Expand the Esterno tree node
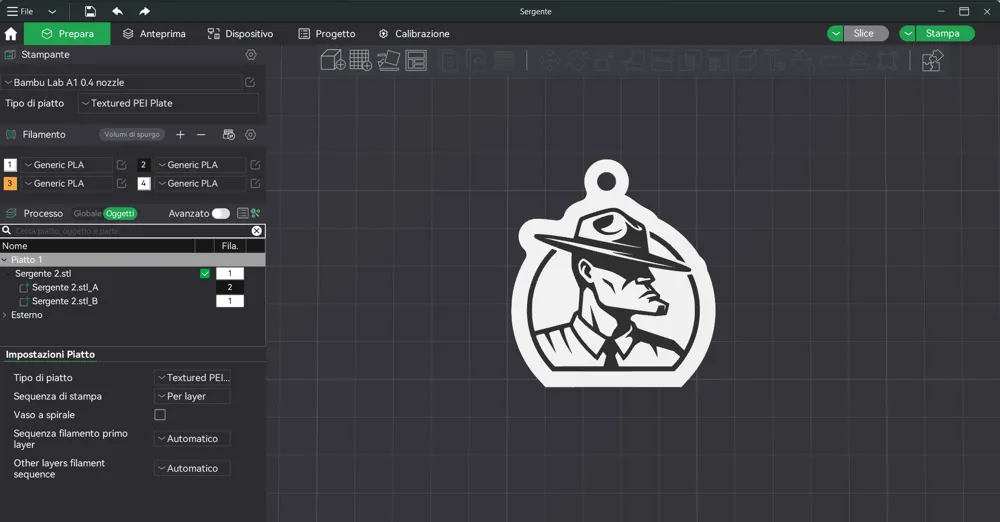 [x=5, y=315]
